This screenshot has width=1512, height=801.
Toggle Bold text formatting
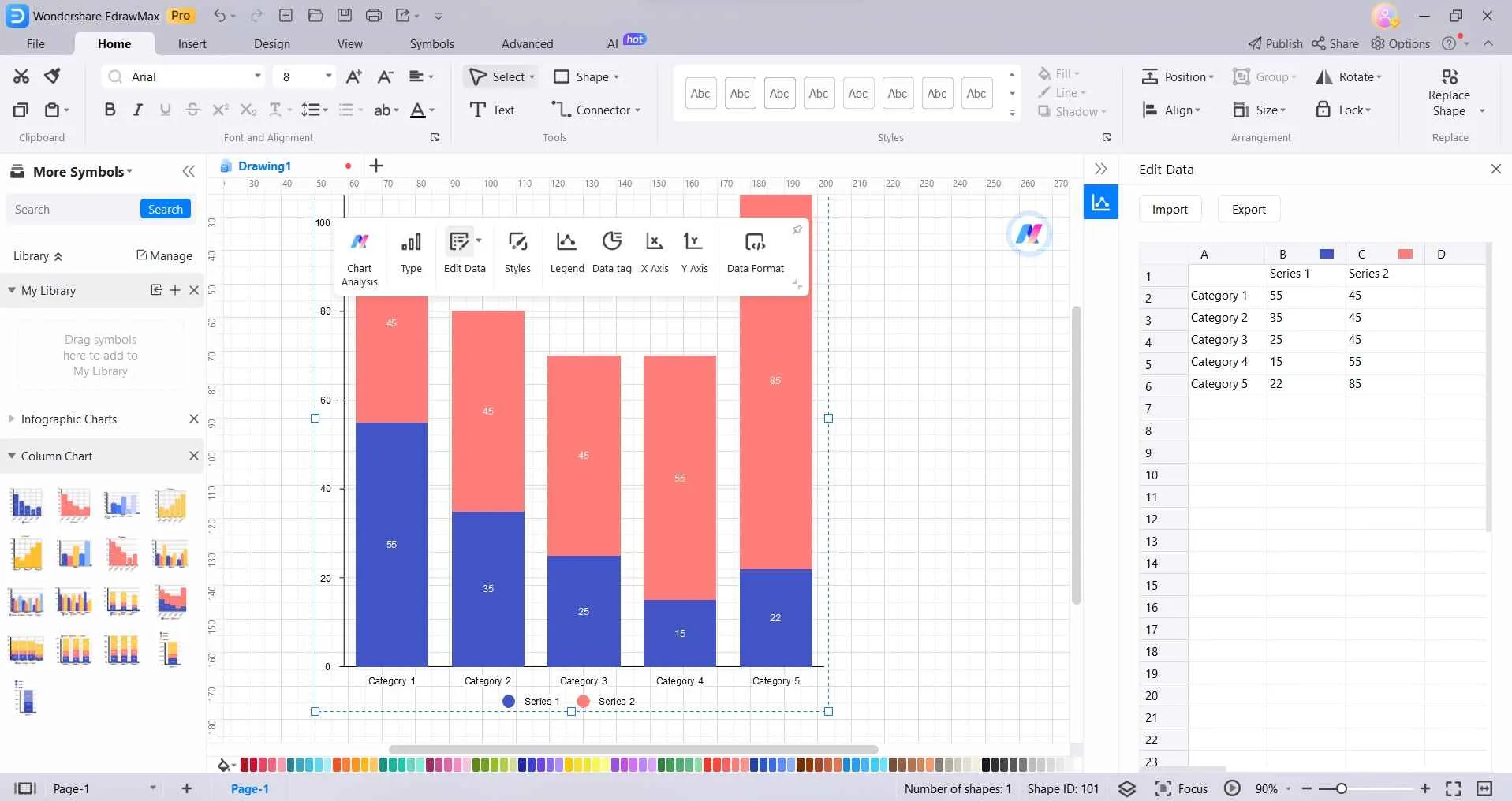click(110, 110)
